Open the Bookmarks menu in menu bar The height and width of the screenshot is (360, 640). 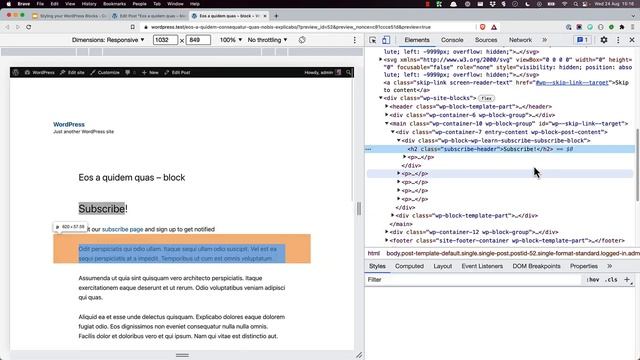tap(114, 4)
